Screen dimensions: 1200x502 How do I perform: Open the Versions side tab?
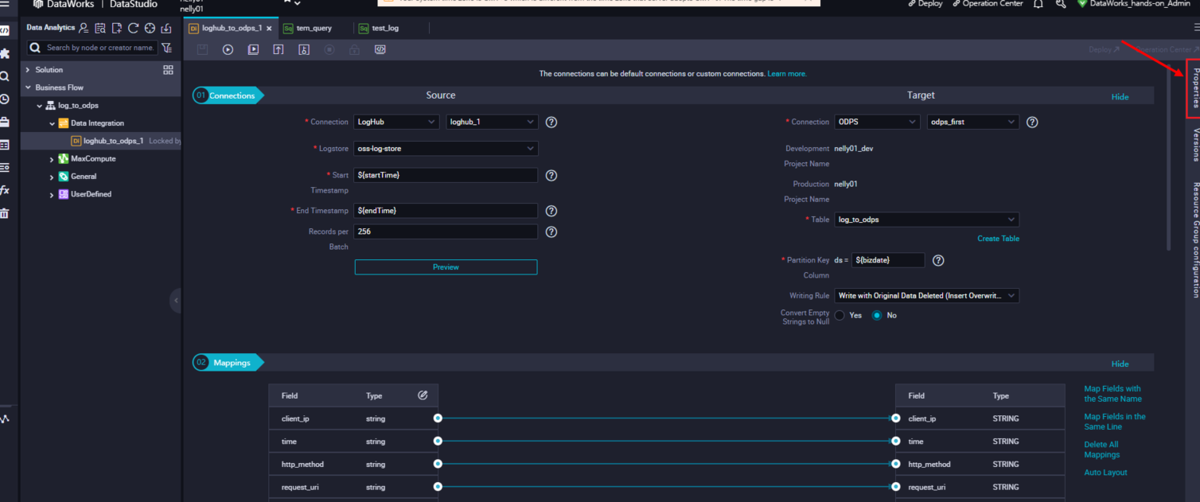[1196, 145]
